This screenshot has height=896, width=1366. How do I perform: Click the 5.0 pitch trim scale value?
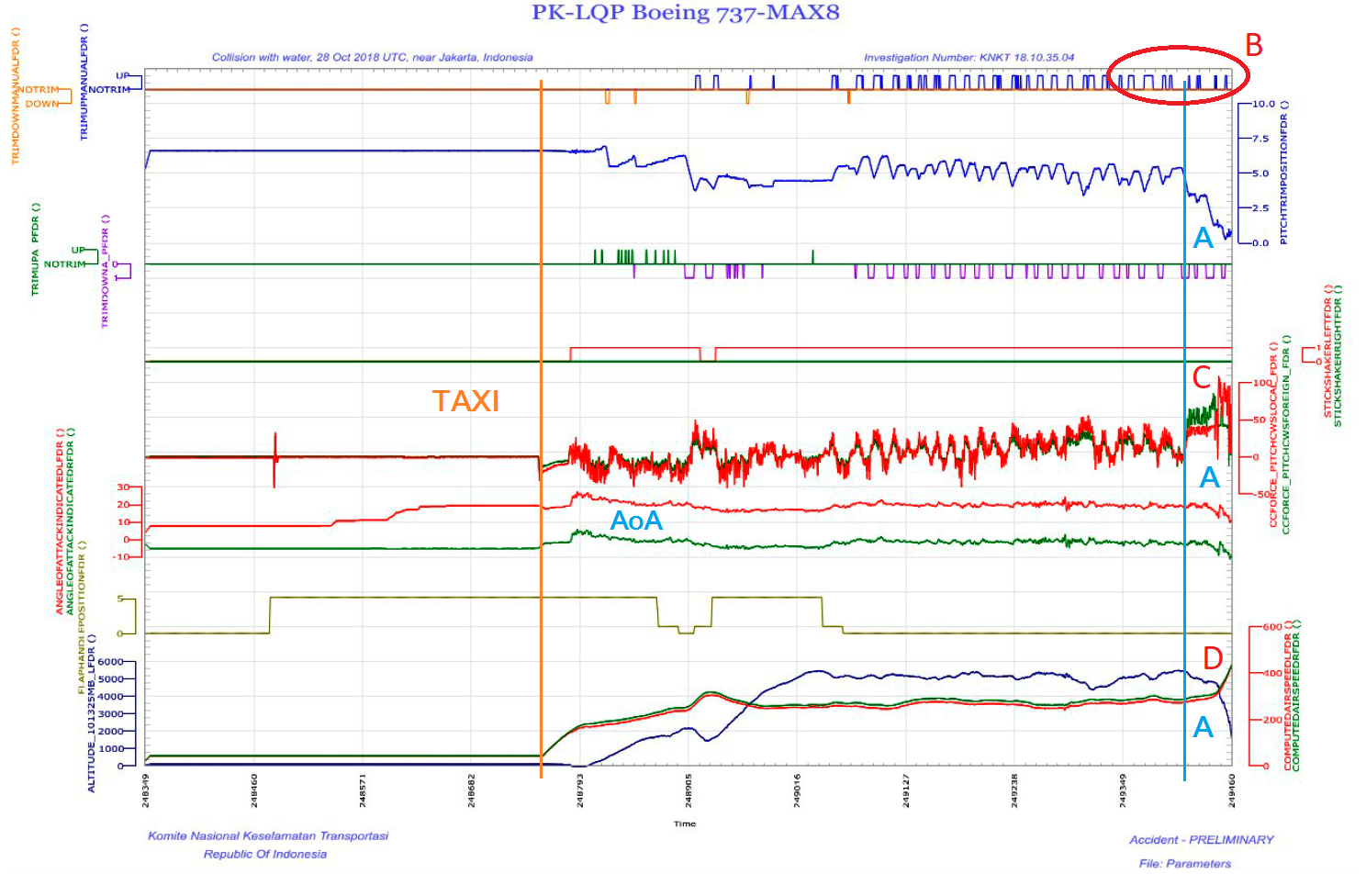(1260, 174)
